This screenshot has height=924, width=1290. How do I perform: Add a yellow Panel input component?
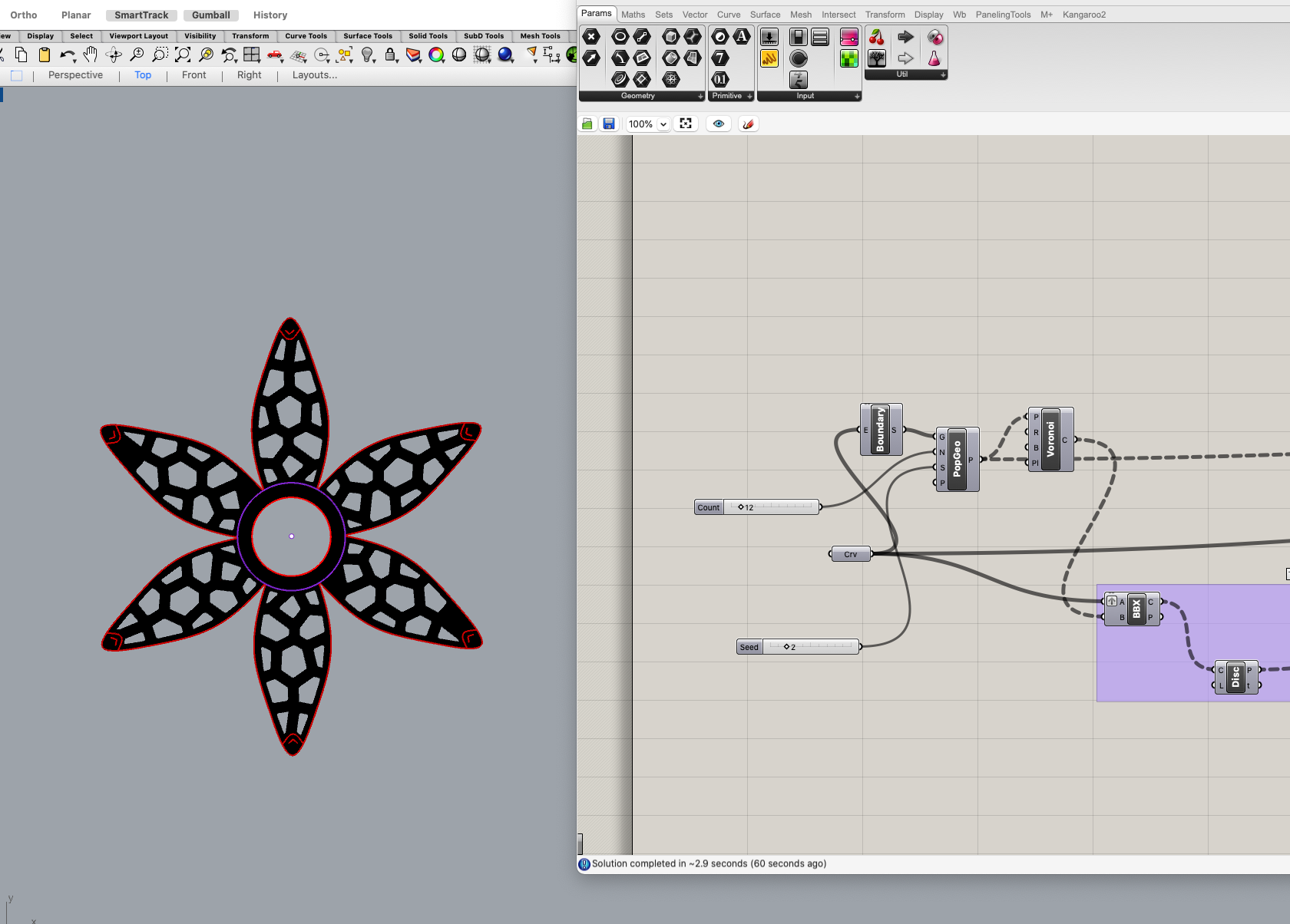click(769, 58)
